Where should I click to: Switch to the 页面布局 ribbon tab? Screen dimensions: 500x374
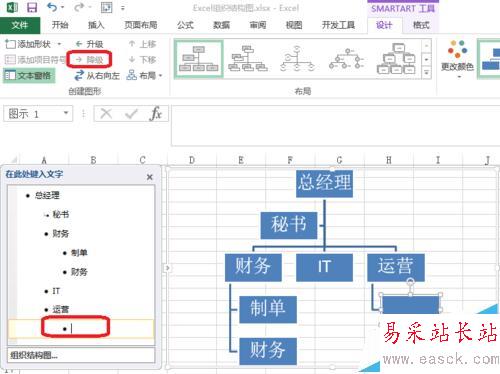141,25
